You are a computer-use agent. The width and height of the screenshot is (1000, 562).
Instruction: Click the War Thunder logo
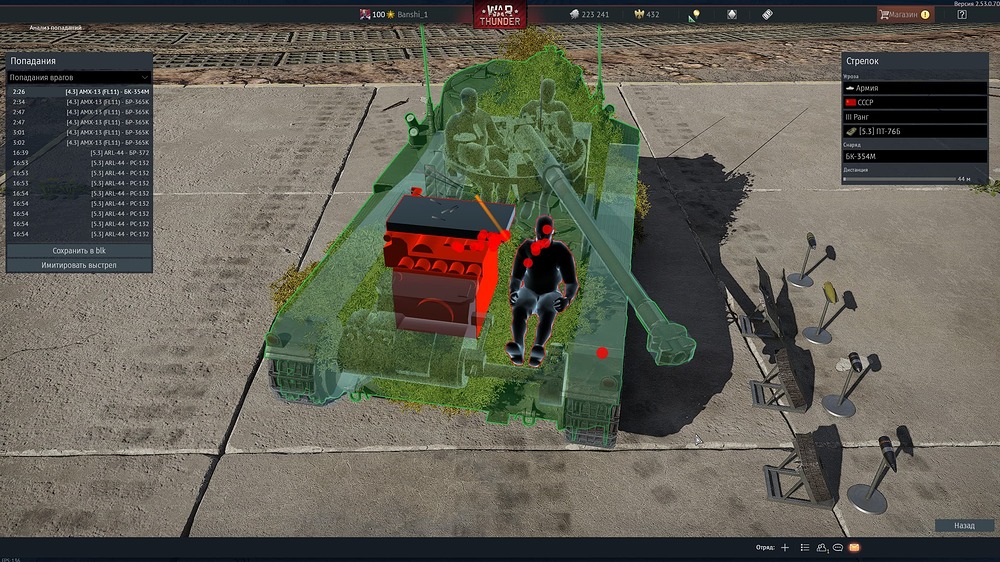tap(500, 15)
